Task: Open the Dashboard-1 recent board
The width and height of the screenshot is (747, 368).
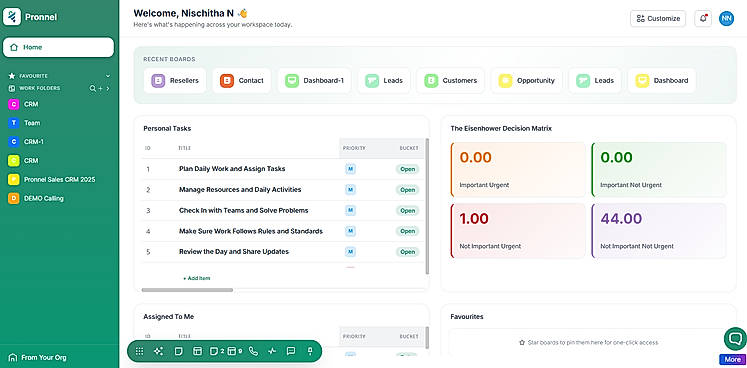Action: coord(314,81)
